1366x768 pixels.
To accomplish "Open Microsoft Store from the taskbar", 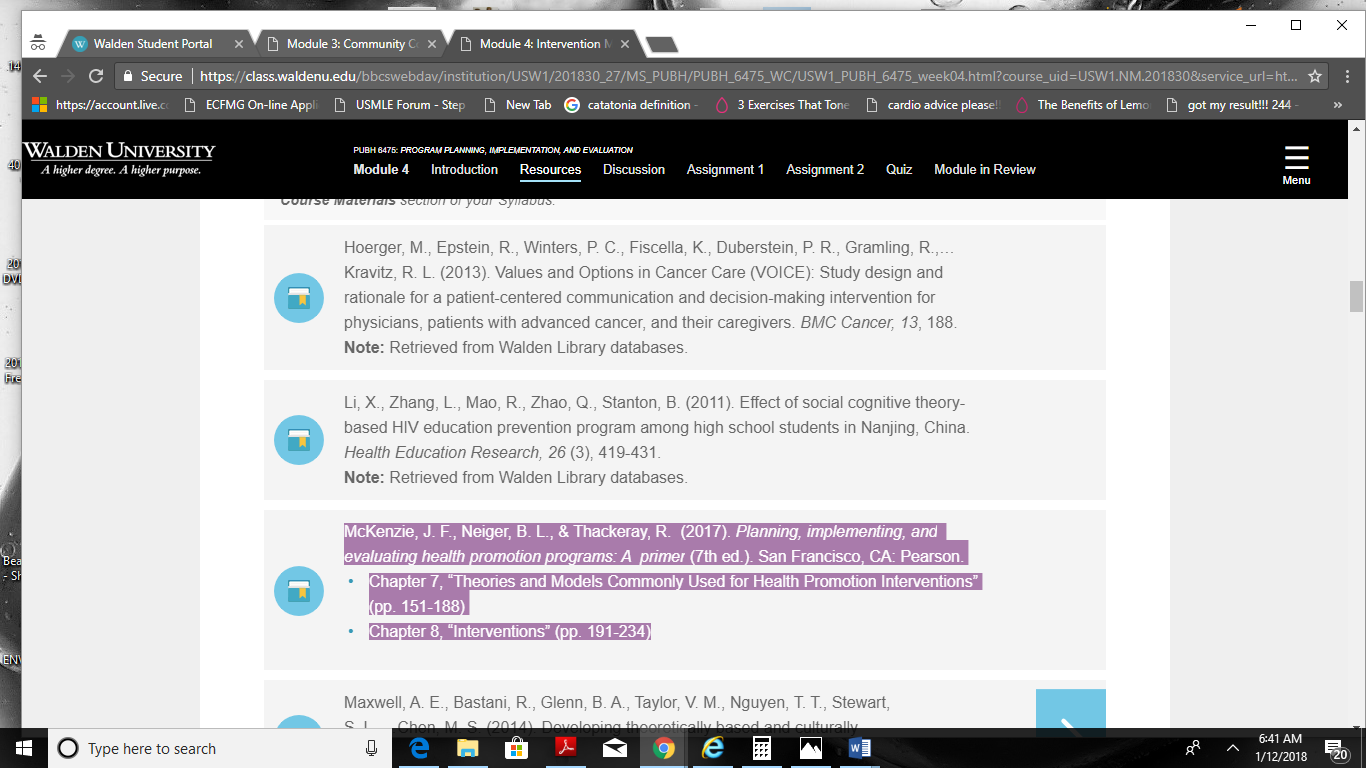I will [x=516, y=748].
